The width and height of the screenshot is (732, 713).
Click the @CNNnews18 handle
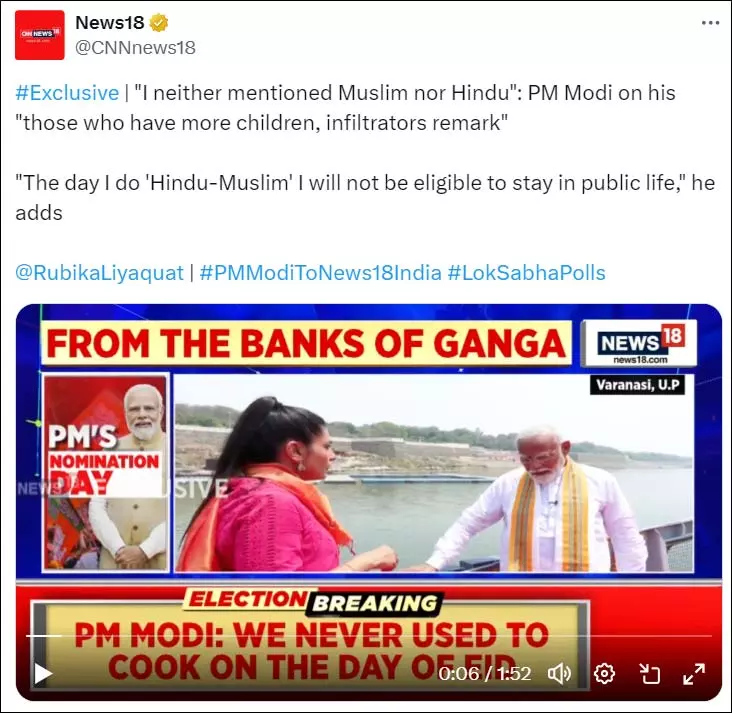click(x=135, y=48)
